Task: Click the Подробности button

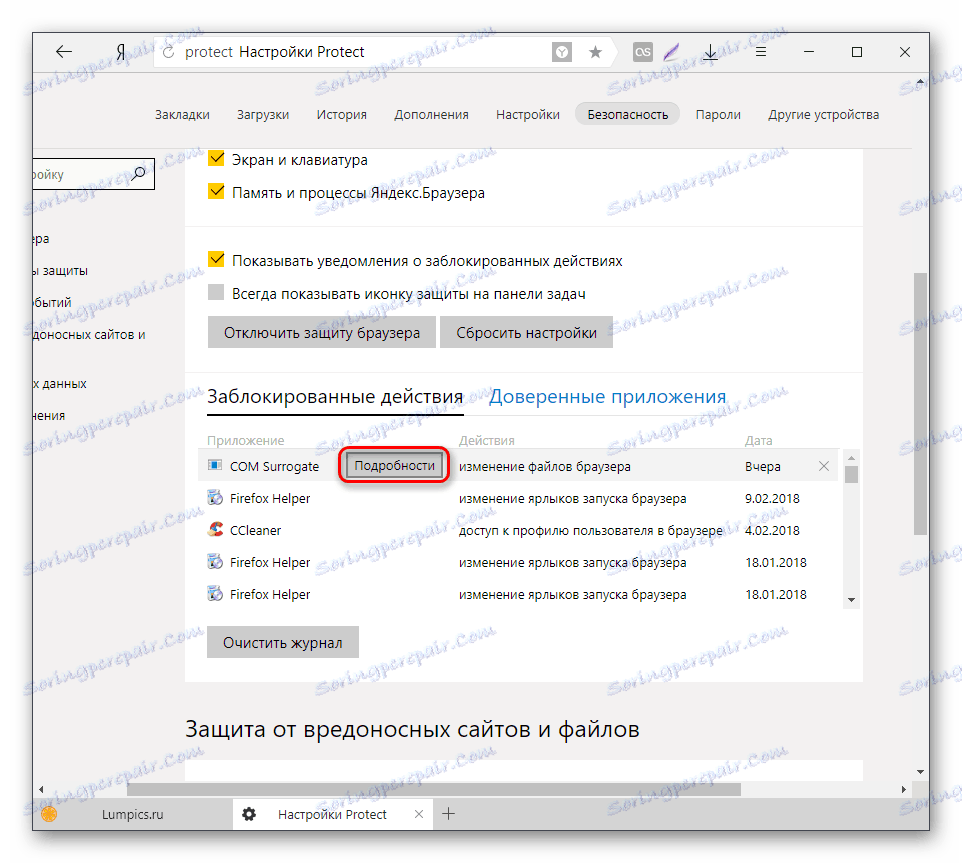Action: point(394,466)
